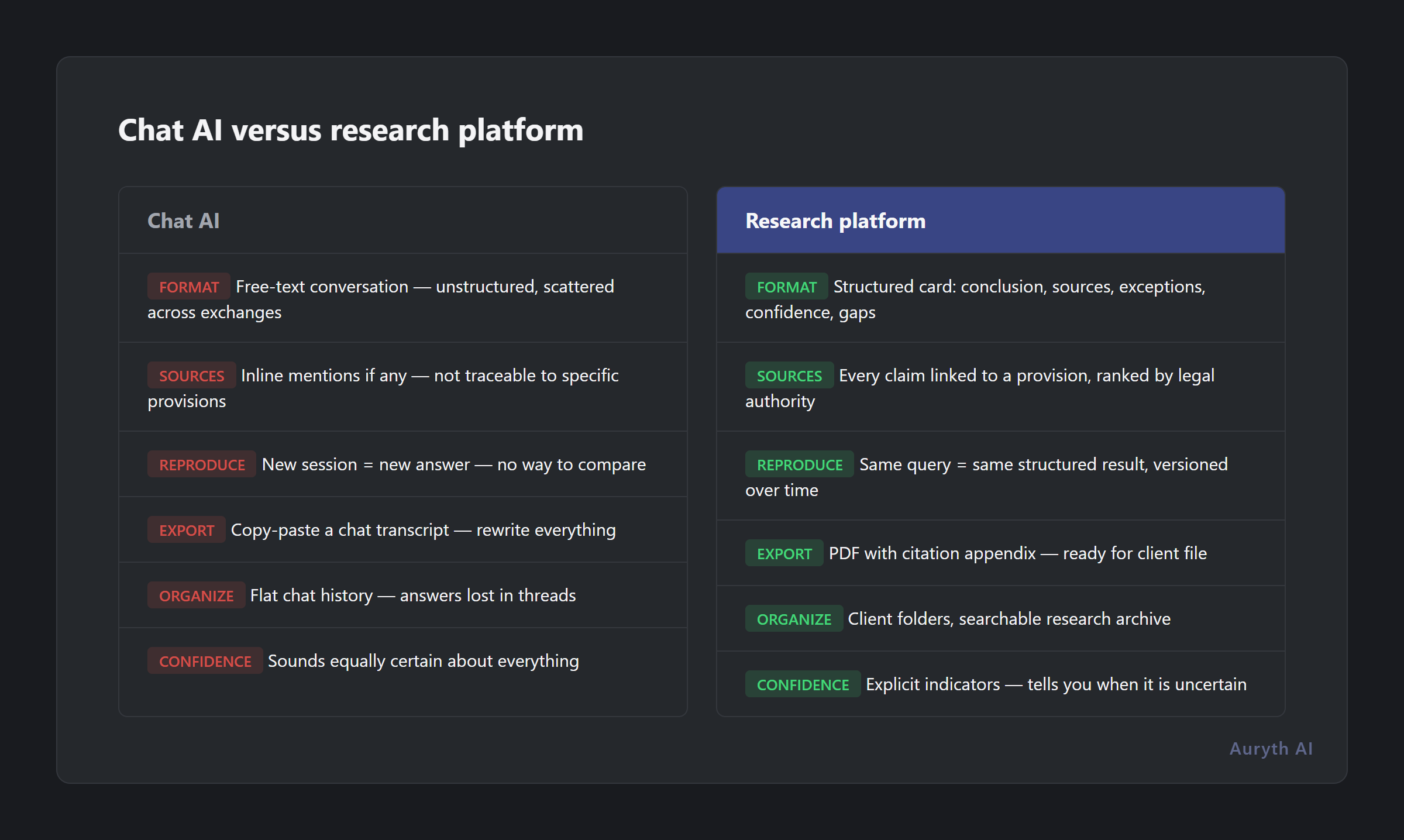Open the green ORGANIZE badge row
This screenshot has width=1404, height=840.
pyautogui.click(x=794, y=618)
